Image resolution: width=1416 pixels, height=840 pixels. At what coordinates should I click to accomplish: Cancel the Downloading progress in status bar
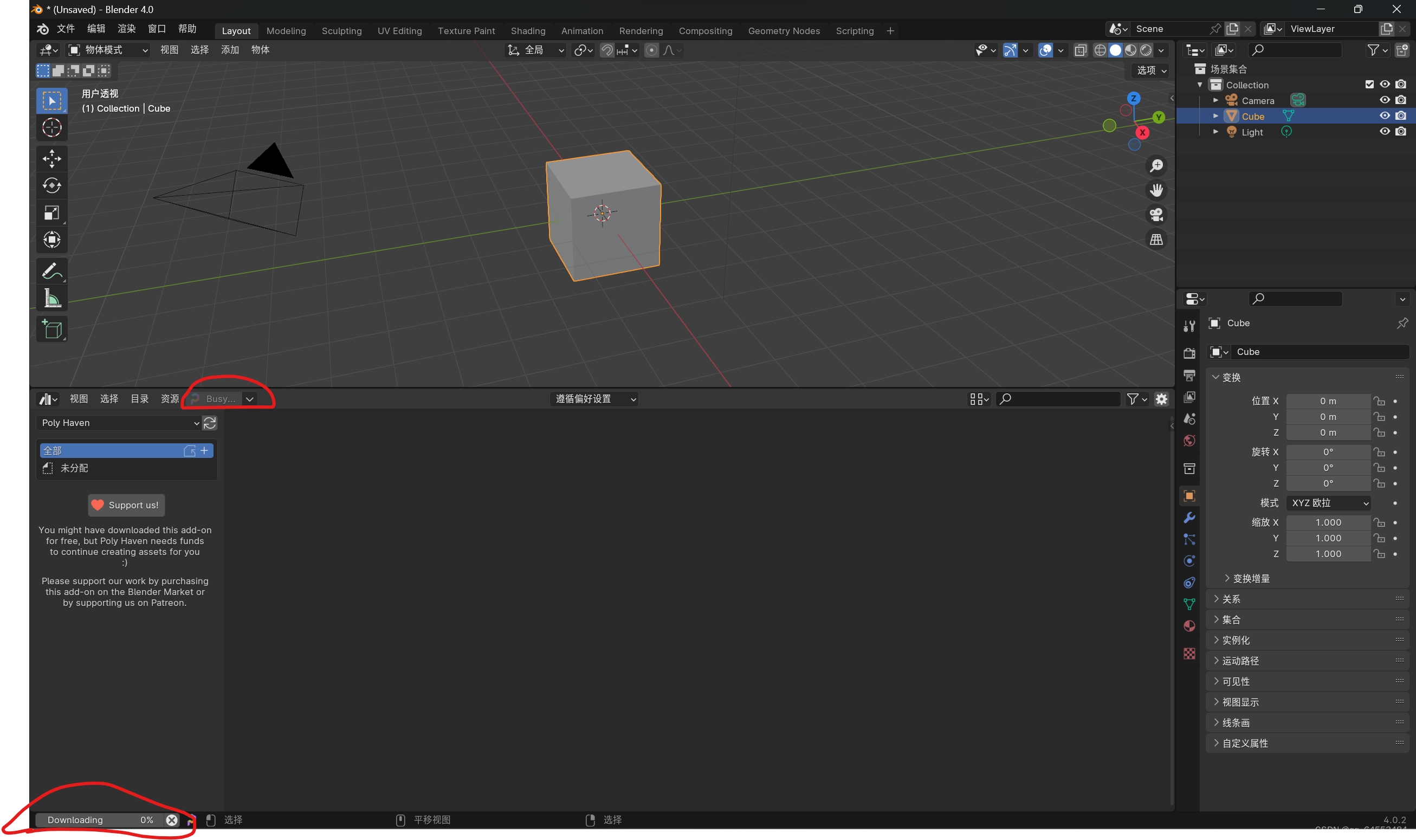171,819
